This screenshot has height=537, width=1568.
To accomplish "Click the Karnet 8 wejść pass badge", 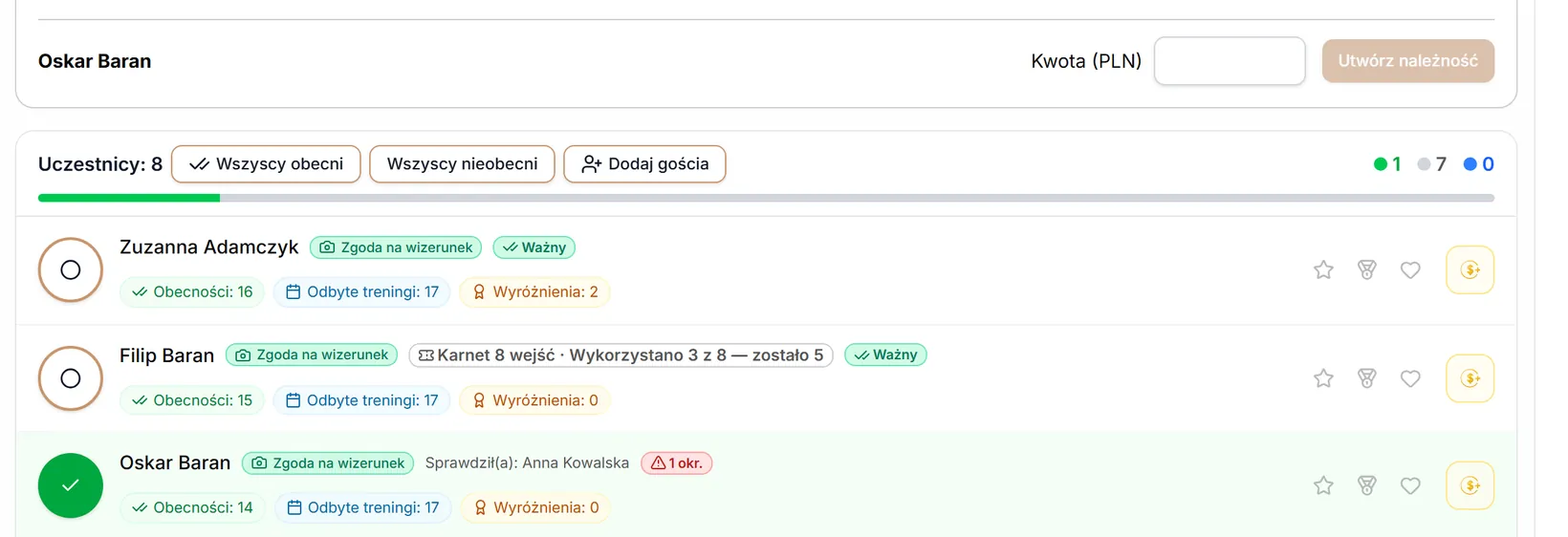I will click(621, 355).
